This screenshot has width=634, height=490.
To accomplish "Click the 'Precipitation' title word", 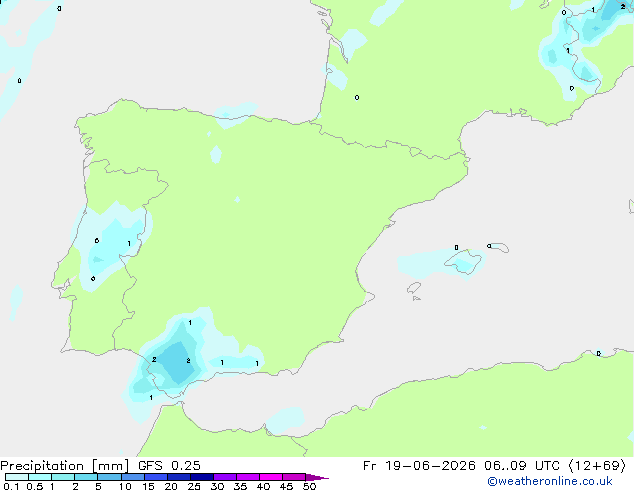I will click(42, 466).
